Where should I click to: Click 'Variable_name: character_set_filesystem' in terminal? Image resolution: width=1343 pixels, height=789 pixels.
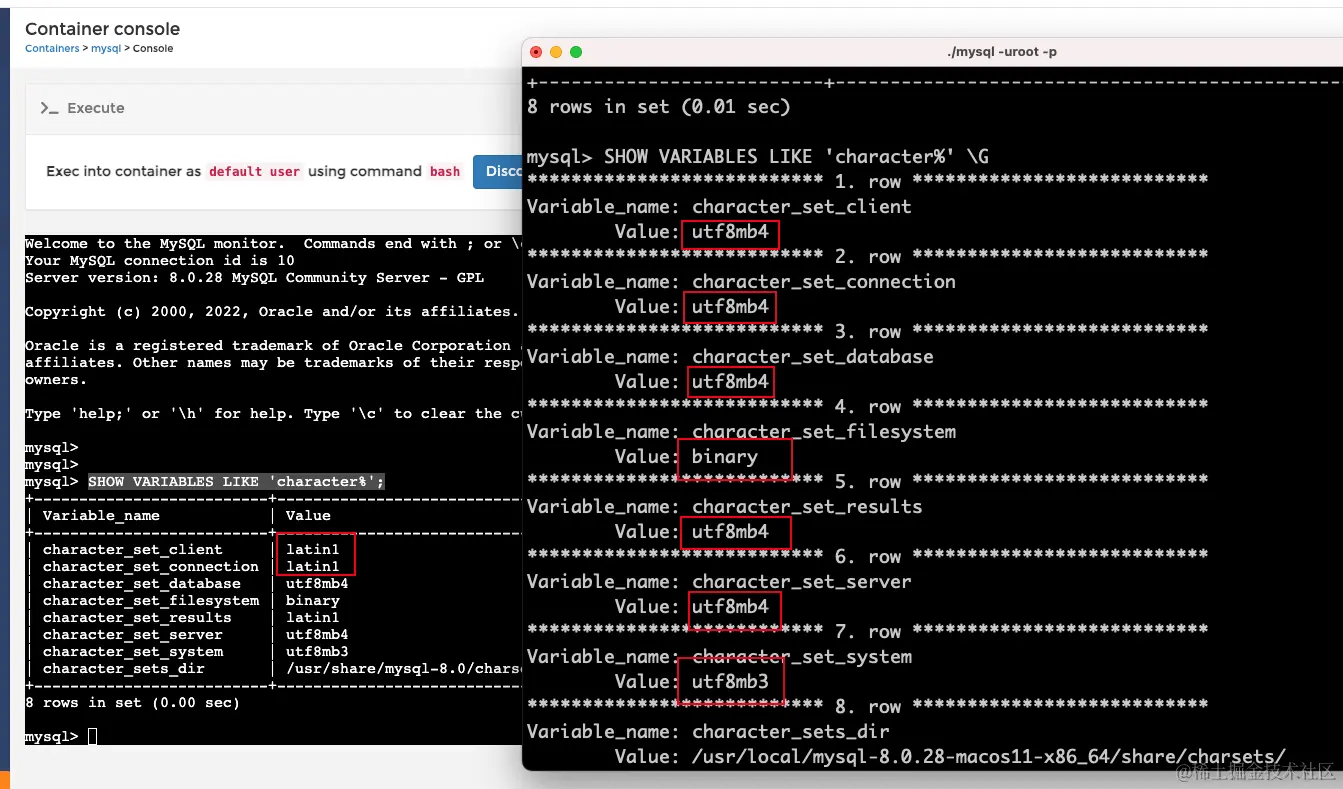click(x=741, y=432)
